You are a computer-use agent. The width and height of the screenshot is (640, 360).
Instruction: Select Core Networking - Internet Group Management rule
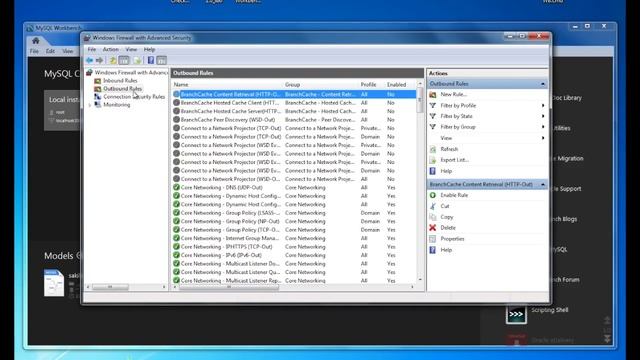[294, 238]
